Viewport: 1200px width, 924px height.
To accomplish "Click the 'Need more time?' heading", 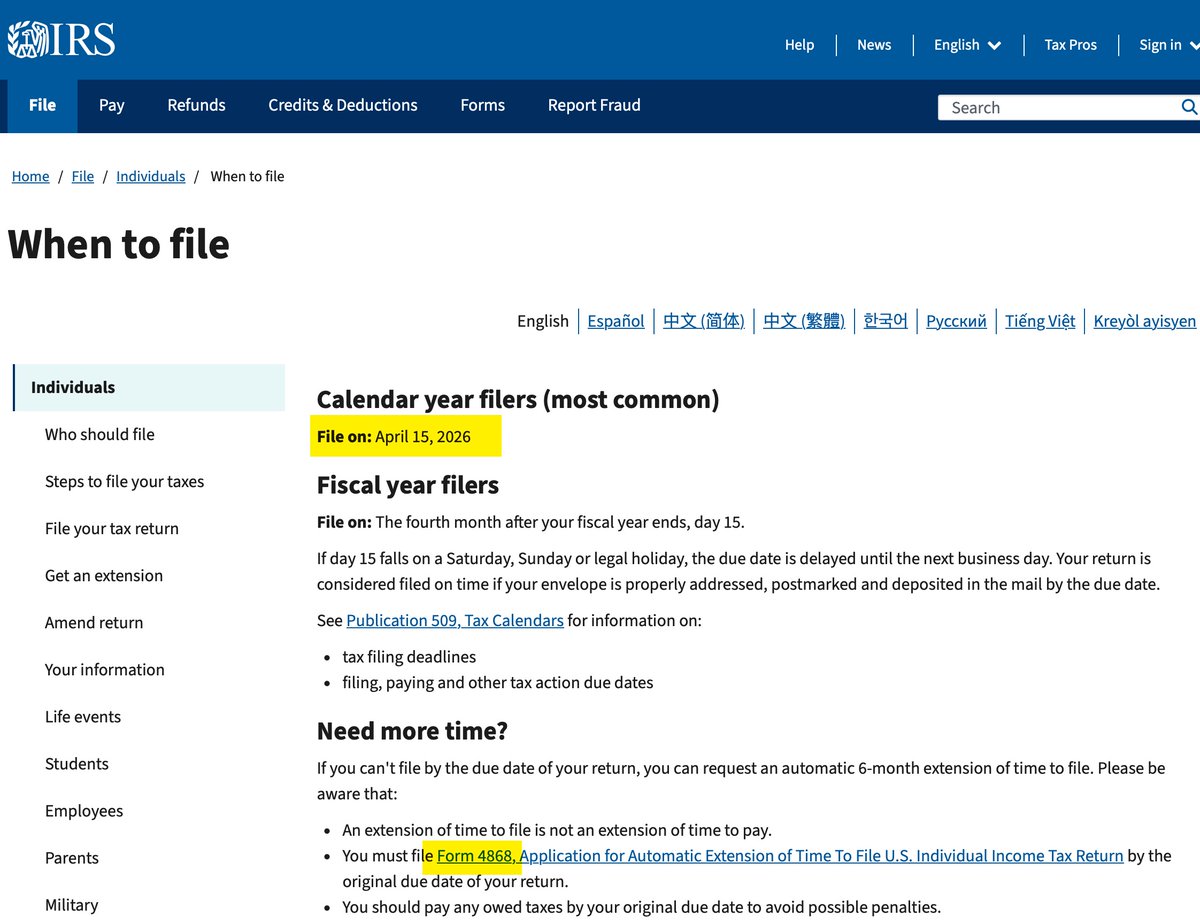I will click(412, 731).
